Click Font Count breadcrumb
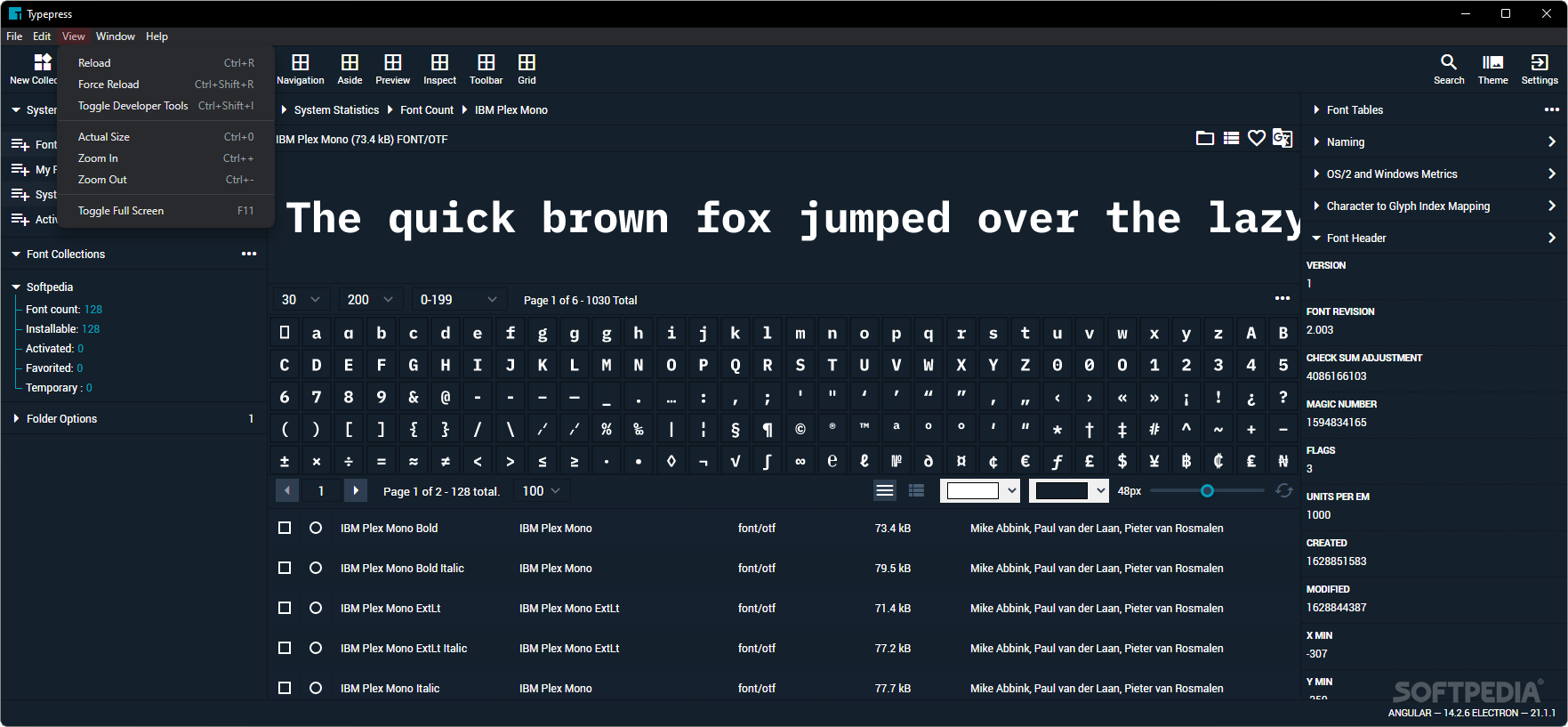 tap(427, 109)
